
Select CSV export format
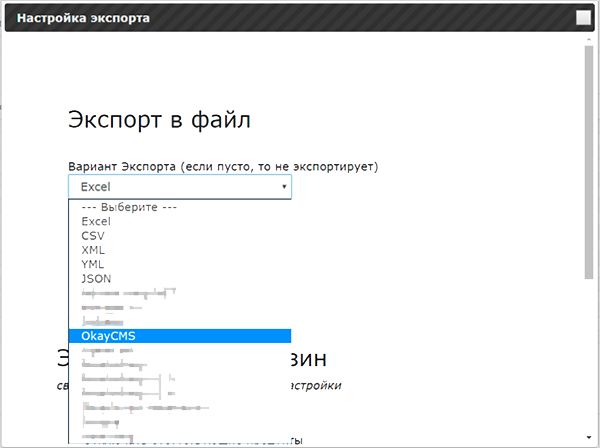pos(93,236)
